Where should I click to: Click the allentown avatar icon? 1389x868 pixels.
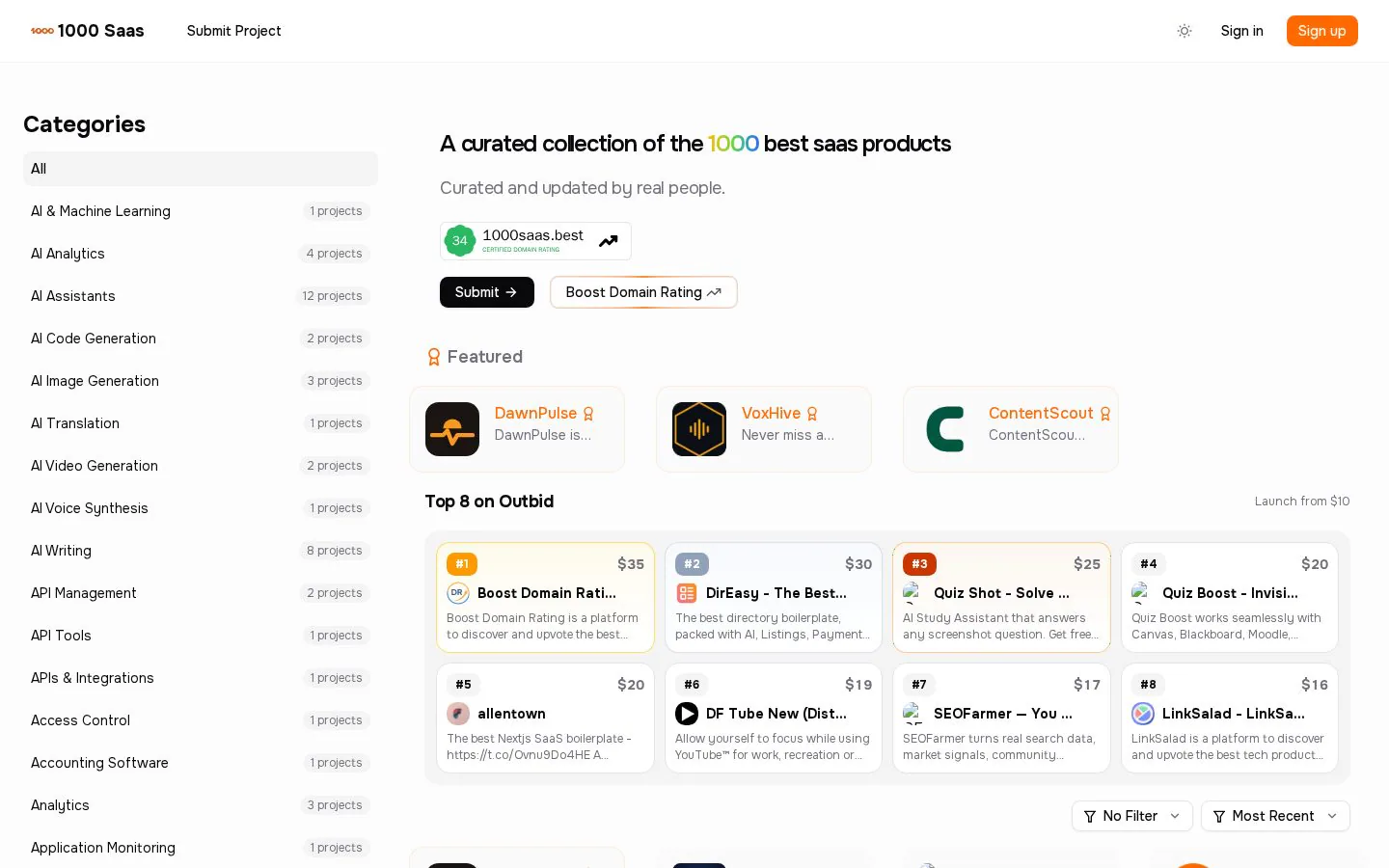click(458, 714)
